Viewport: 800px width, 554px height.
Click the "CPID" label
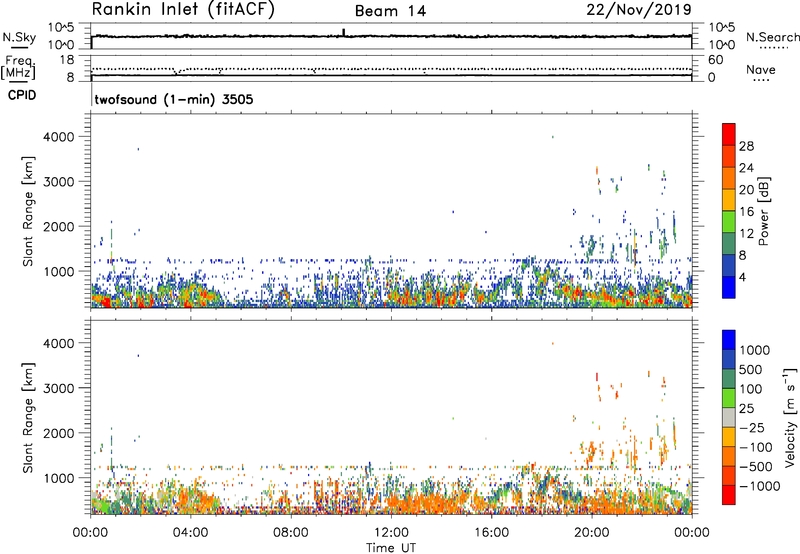(x=22, y=95)
